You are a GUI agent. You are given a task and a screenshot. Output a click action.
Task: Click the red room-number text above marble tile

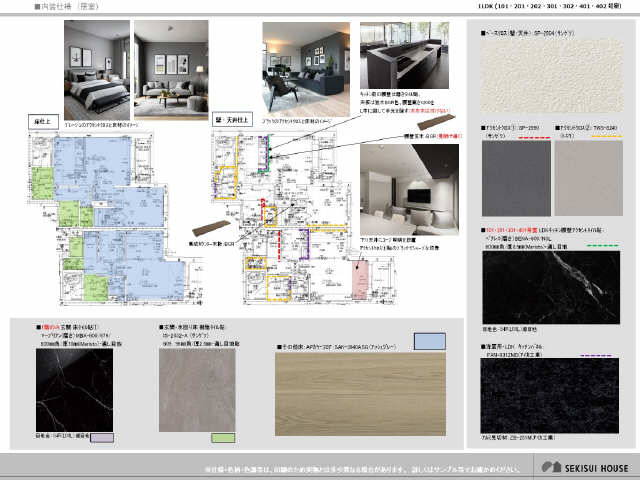pos(512,230)
